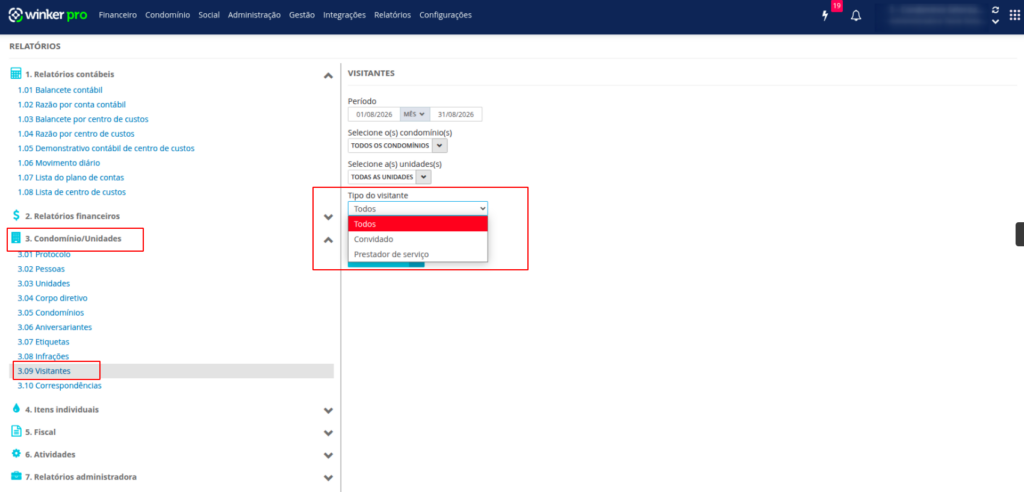The image size is (1024, 492).
Task: Click the 4. Itens individuais heading
Action: click(x=62, y=410)
